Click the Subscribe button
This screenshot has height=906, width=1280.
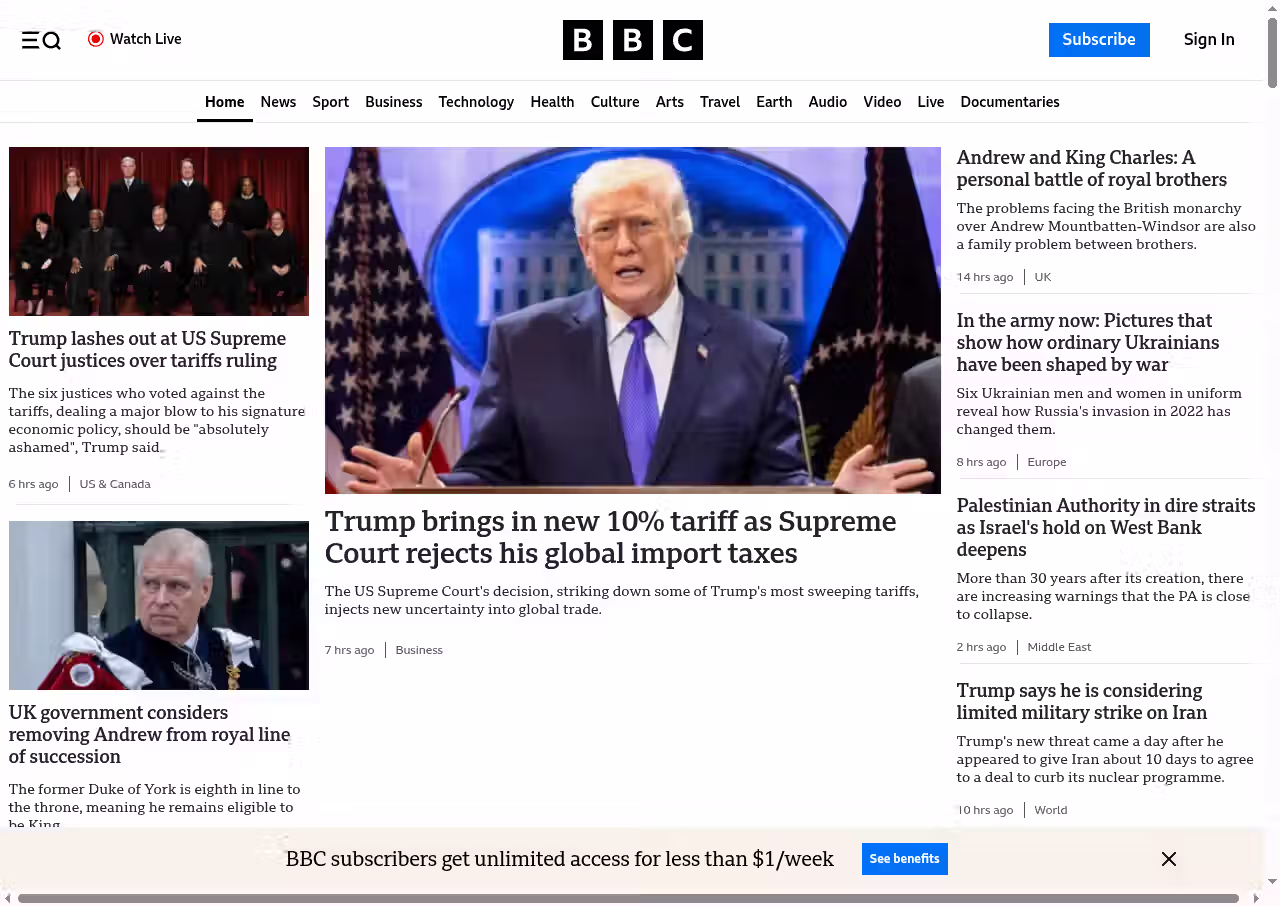(1098, 40)
